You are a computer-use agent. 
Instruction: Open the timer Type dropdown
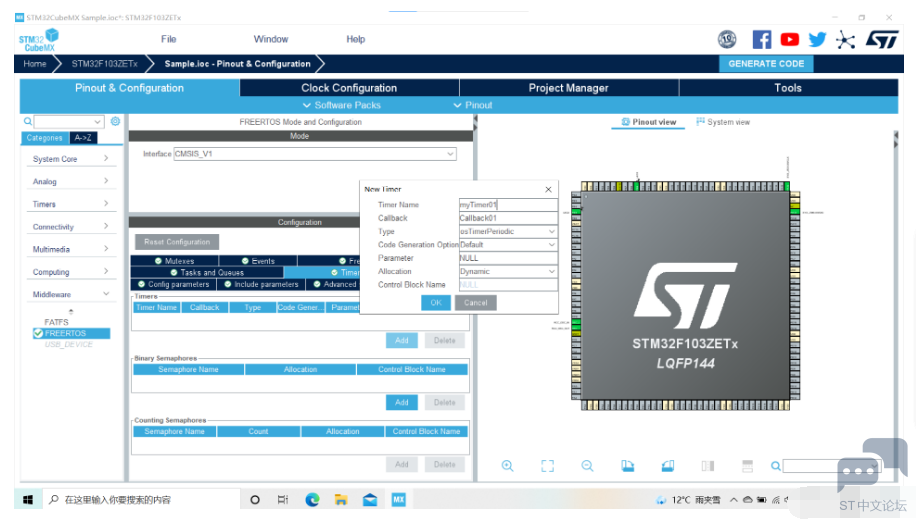(x=508, y=231)
